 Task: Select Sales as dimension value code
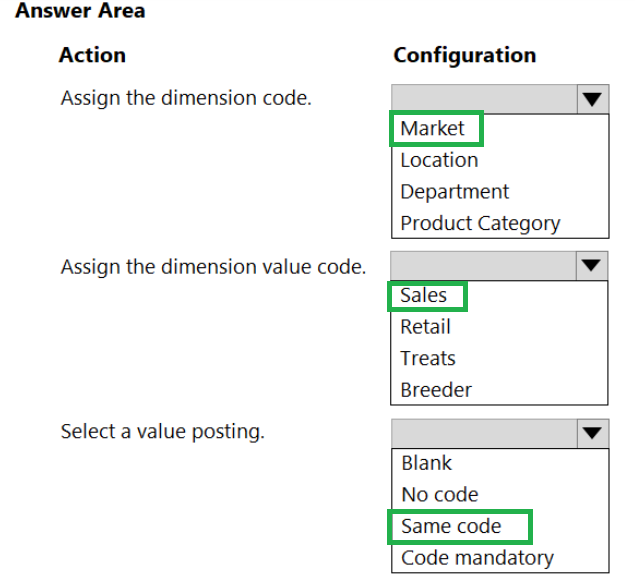click(x=424, y=295)
